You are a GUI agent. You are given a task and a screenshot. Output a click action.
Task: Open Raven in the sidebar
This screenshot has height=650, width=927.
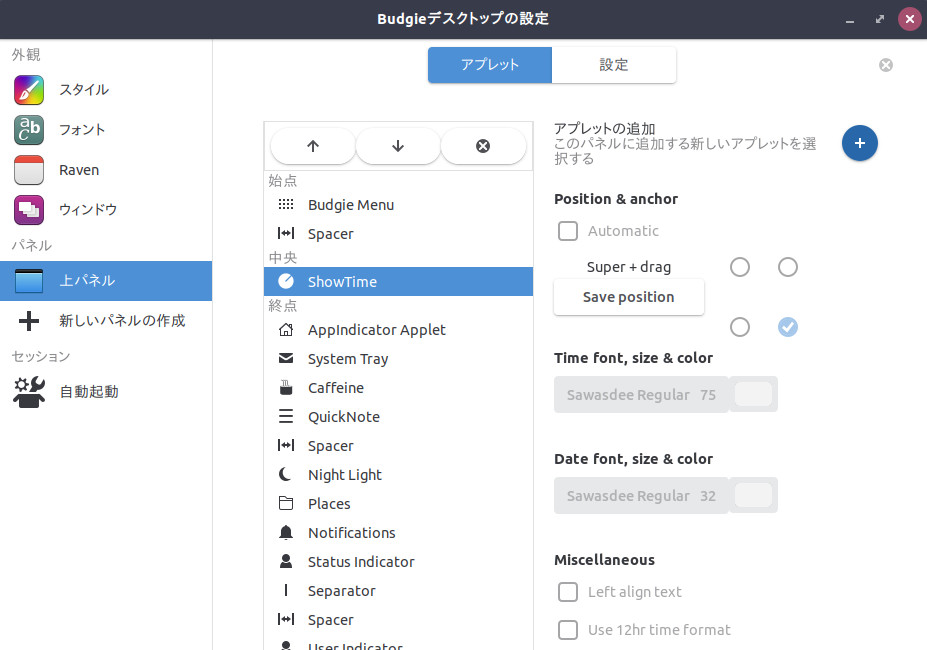(x=106, y=170)
